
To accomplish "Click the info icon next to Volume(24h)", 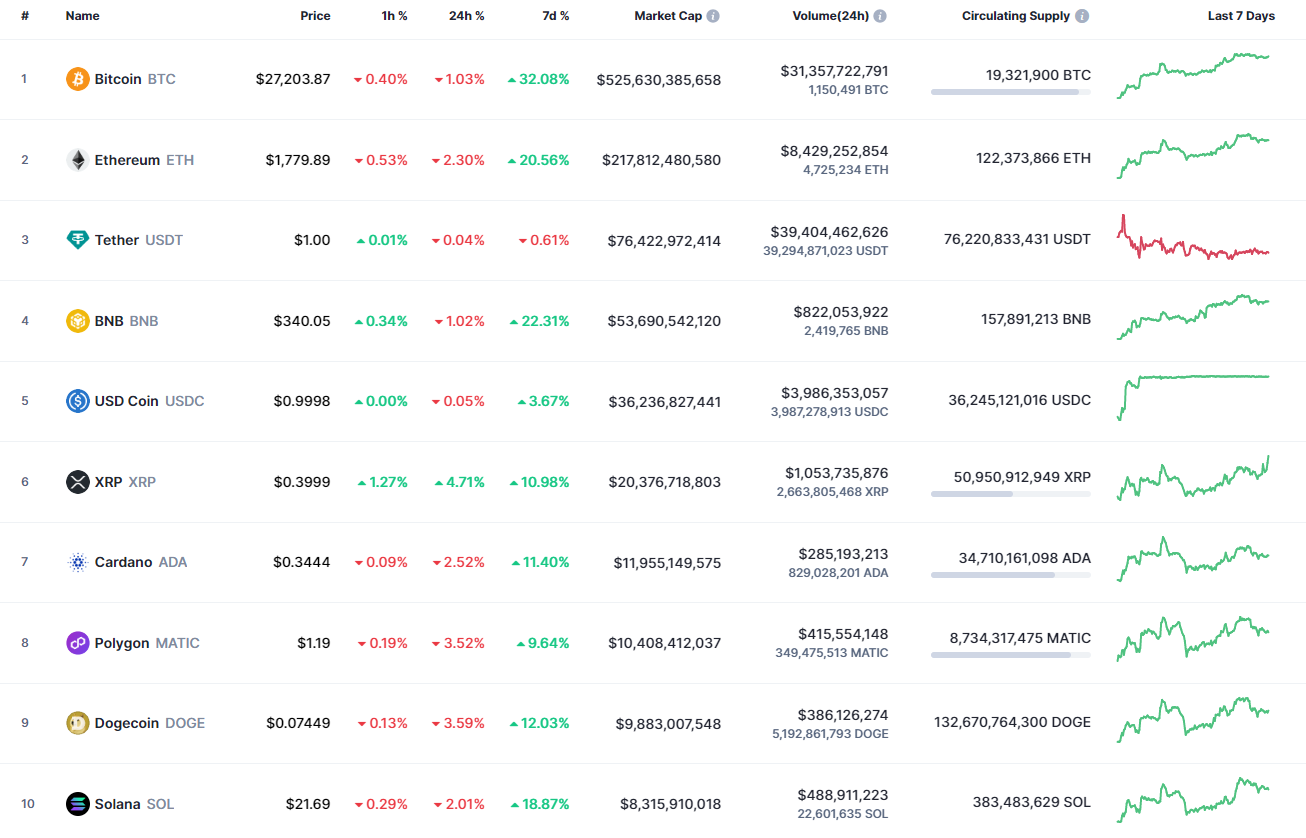I will tap(879, 16).
